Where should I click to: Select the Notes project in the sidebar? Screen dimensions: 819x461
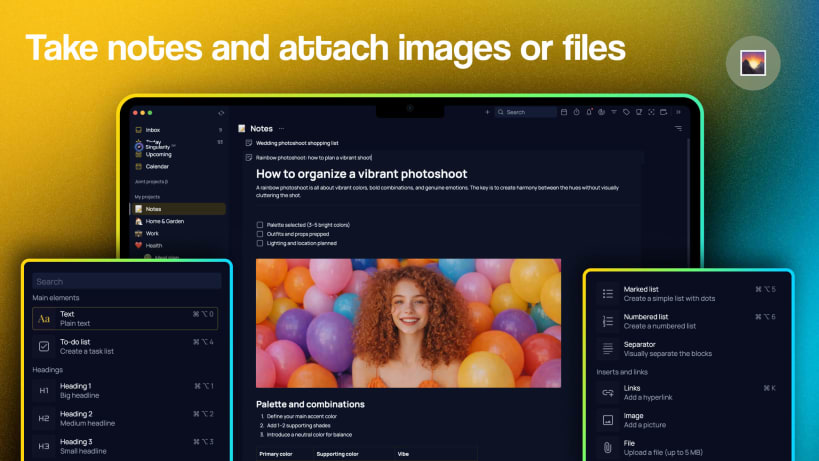178,209
